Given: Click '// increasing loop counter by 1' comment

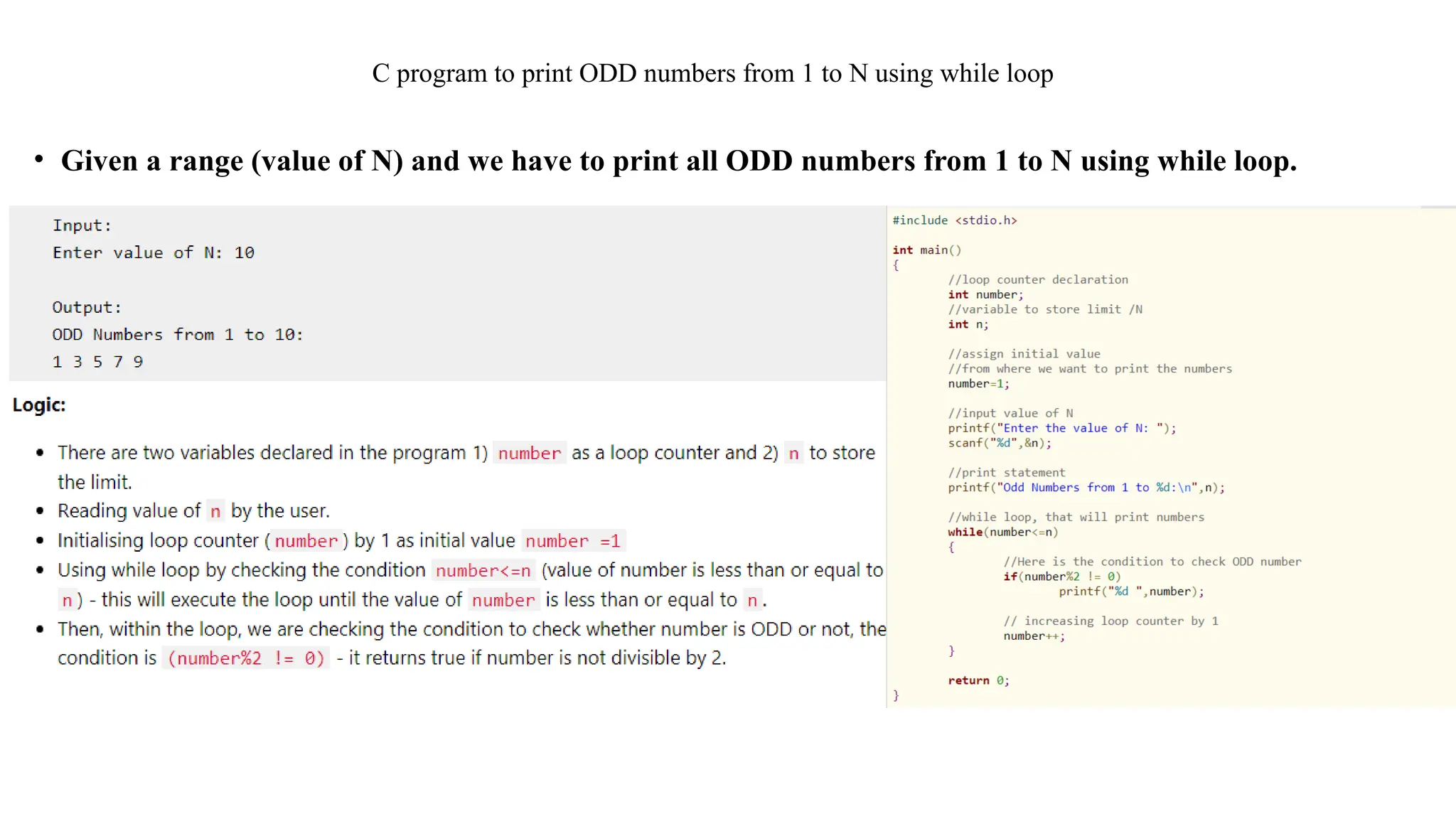Looking at the screenshot, I should pos(1110,621).
